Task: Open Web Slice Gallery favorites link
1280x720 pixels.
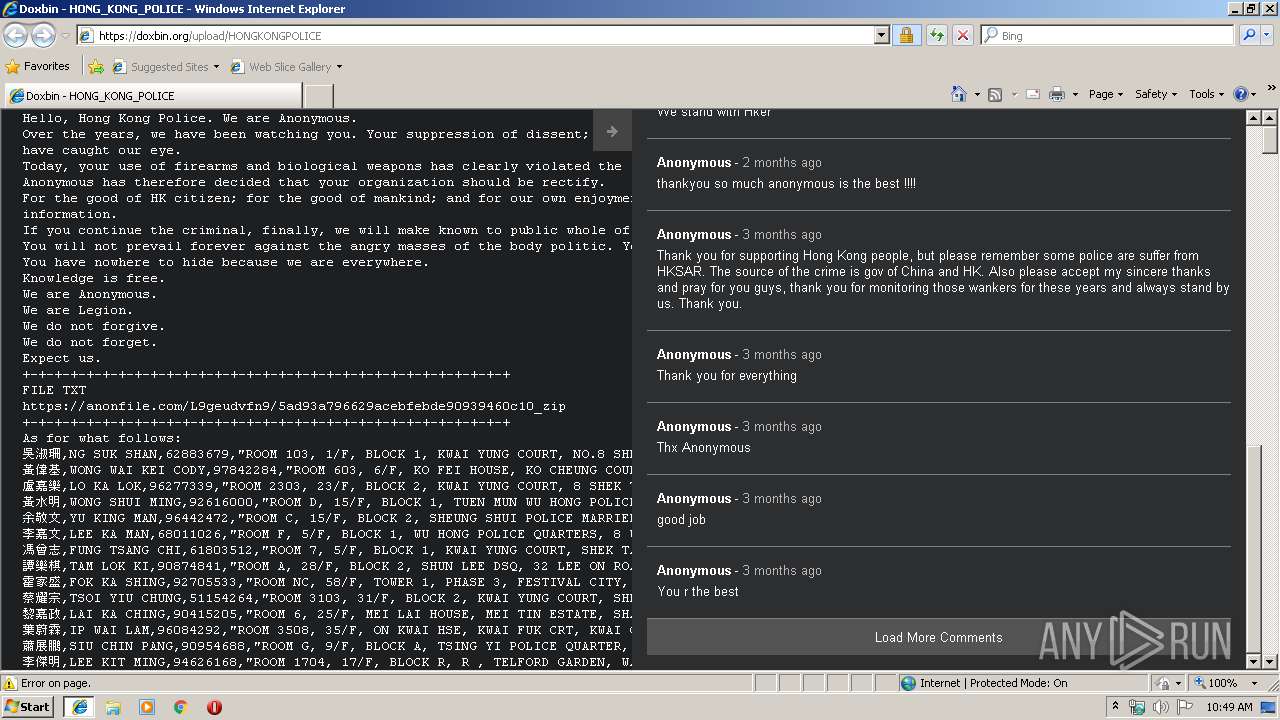Action: point(286,67)
